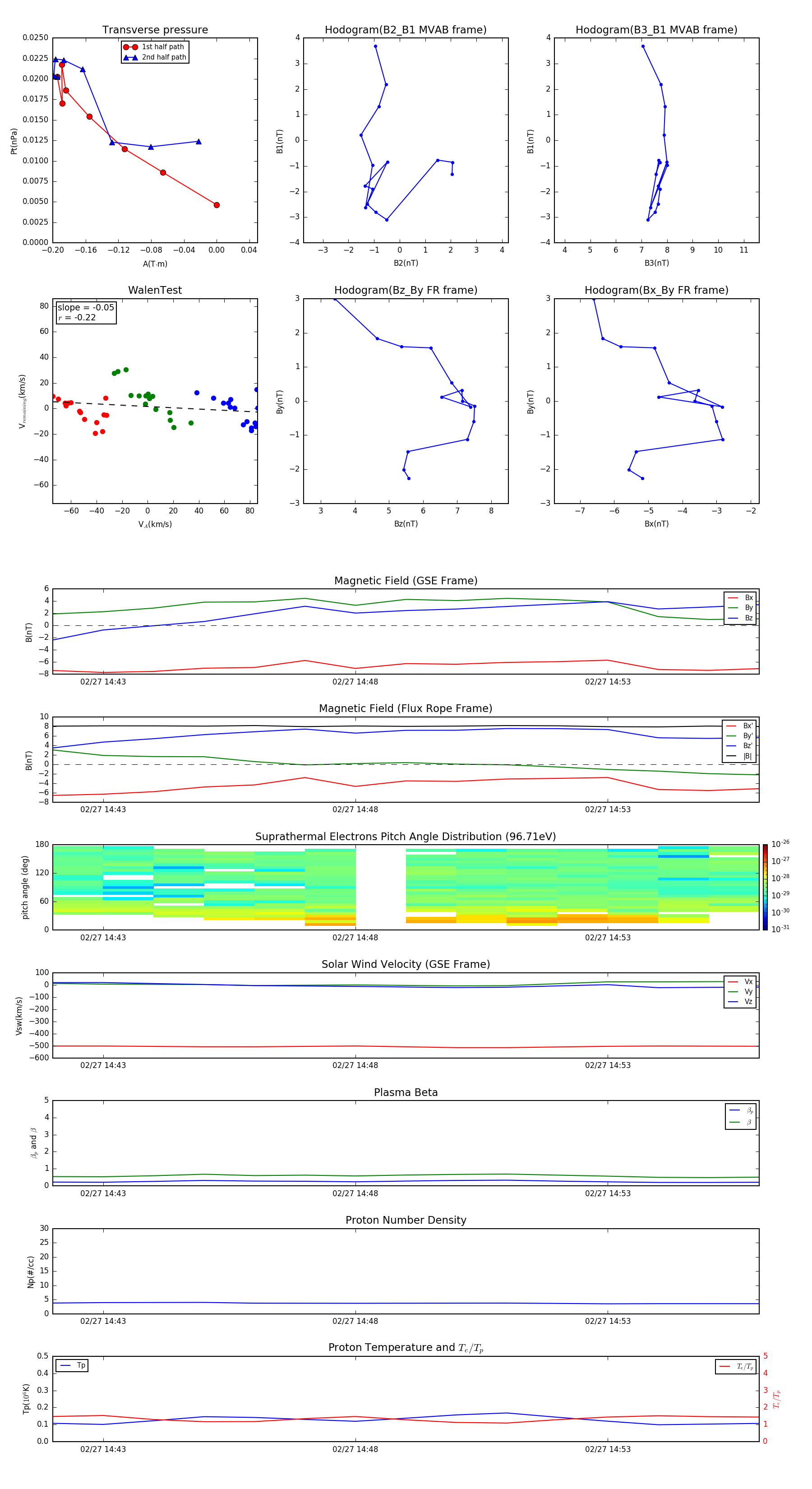The width and height of the screenshot is (812, 1489).
Task: Click the 'Plasma Beta' plot title
Action: pyautogui.click(x=406, y=1093)
